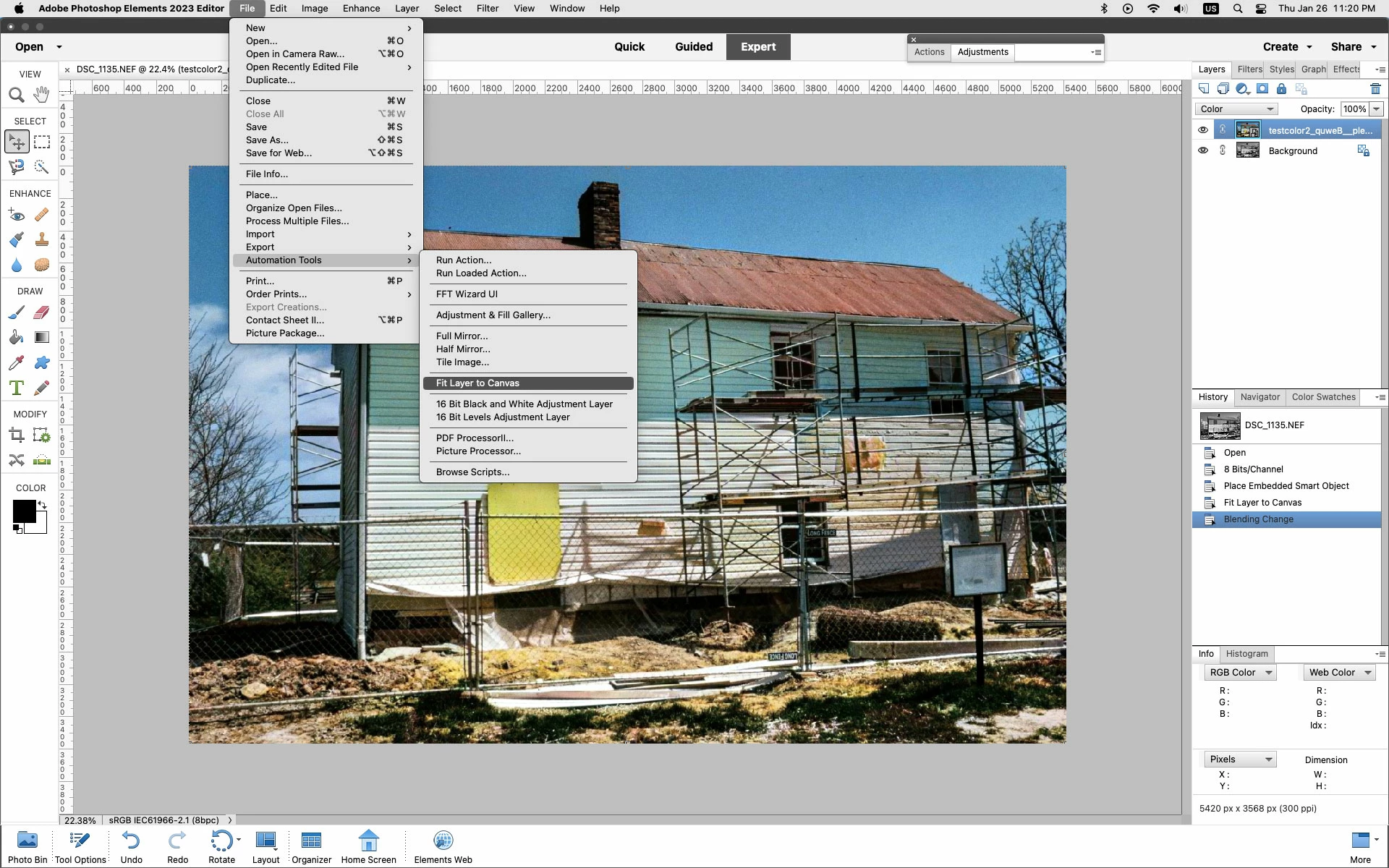The image size is (1389, 868).
Task: Click the black foreground color swatch
Action: pyautogui.click(x=24, y=511)
